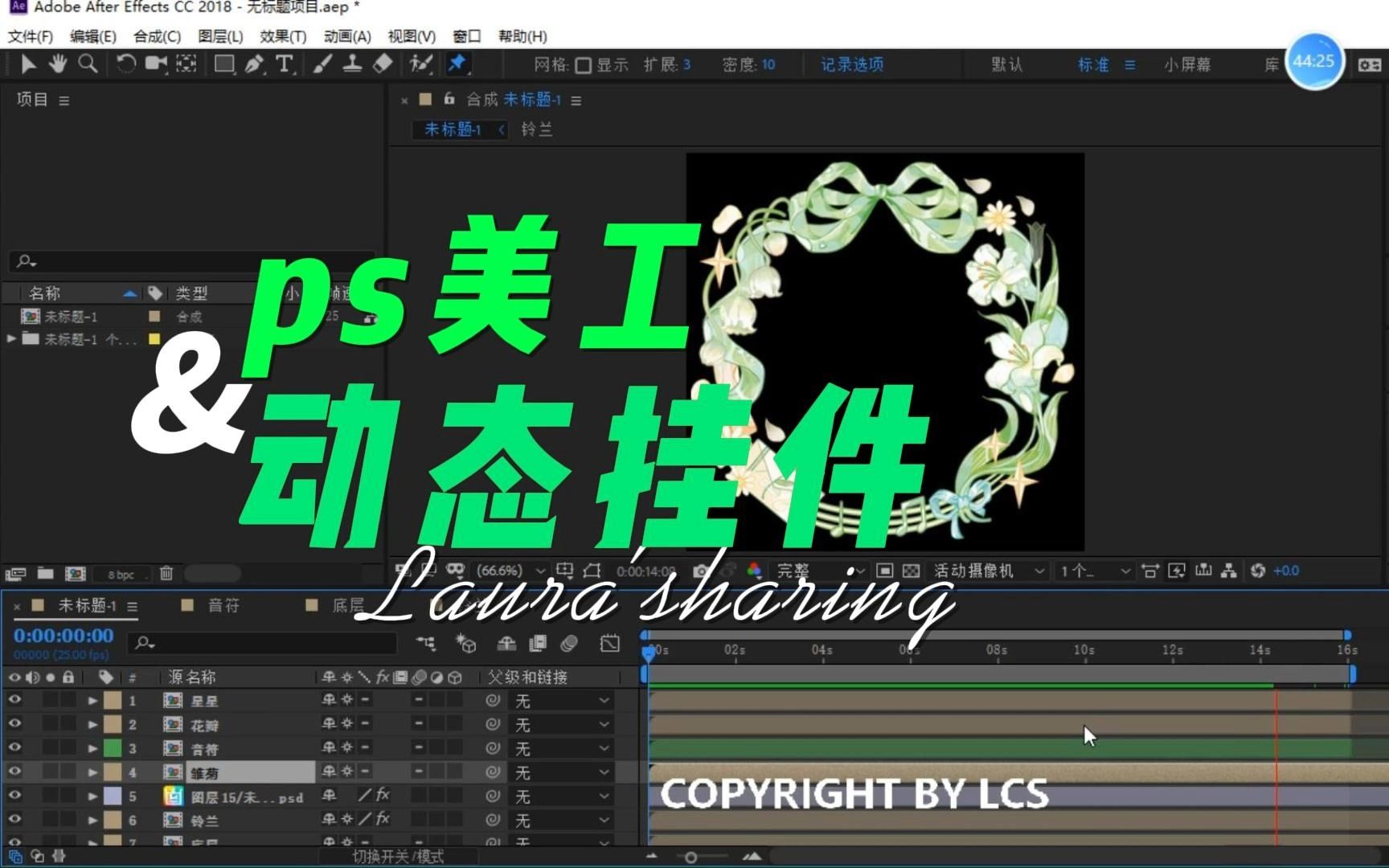Image resolution: width=1389 pixels, height=868 pixels.
Task: Hide layer 4 雏菊 with eye toggle
Action: click(x=14, y=772)
